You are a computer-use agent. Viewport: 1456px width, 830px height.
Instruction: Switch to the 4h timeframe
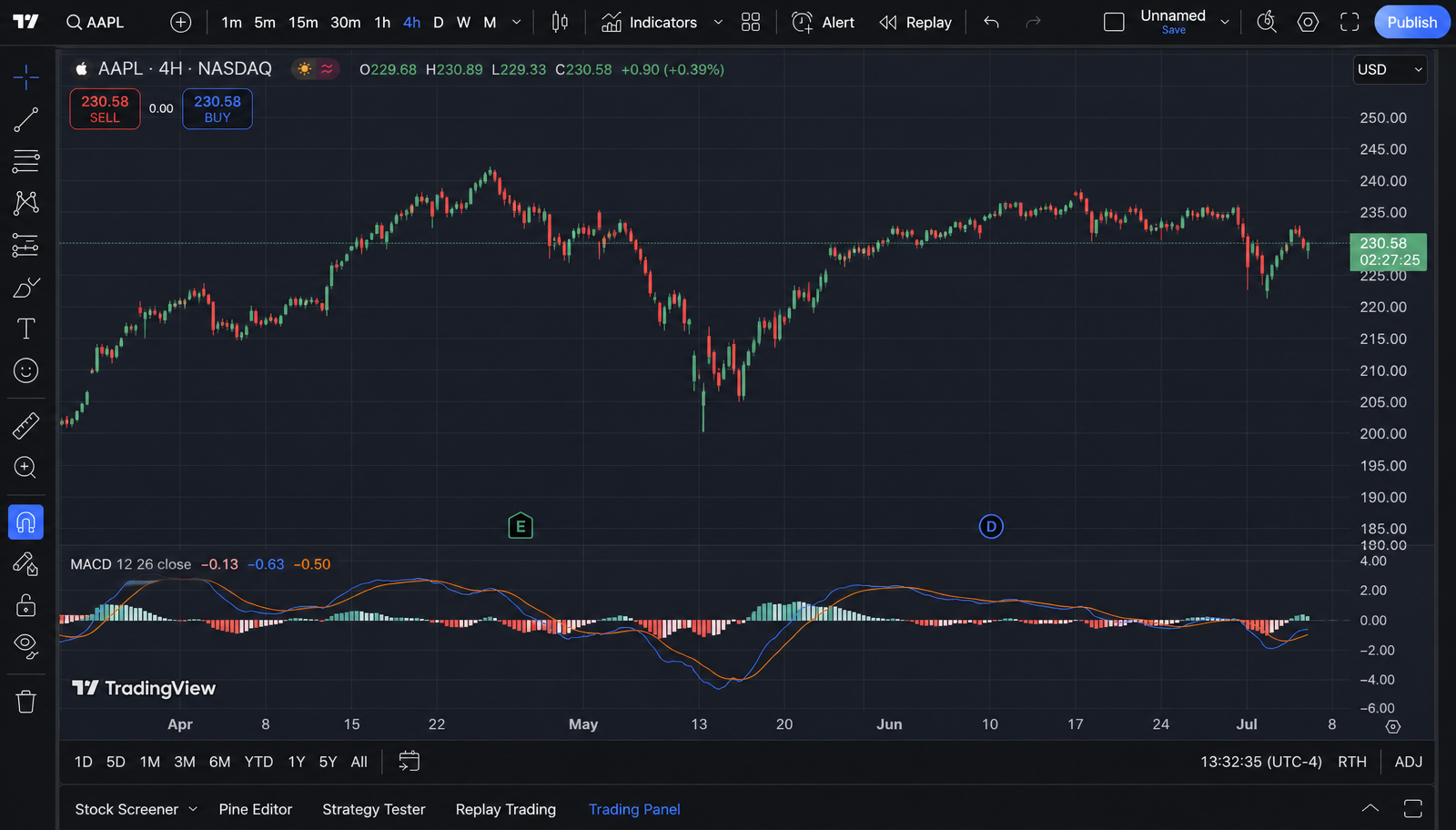tap(411, 22)
